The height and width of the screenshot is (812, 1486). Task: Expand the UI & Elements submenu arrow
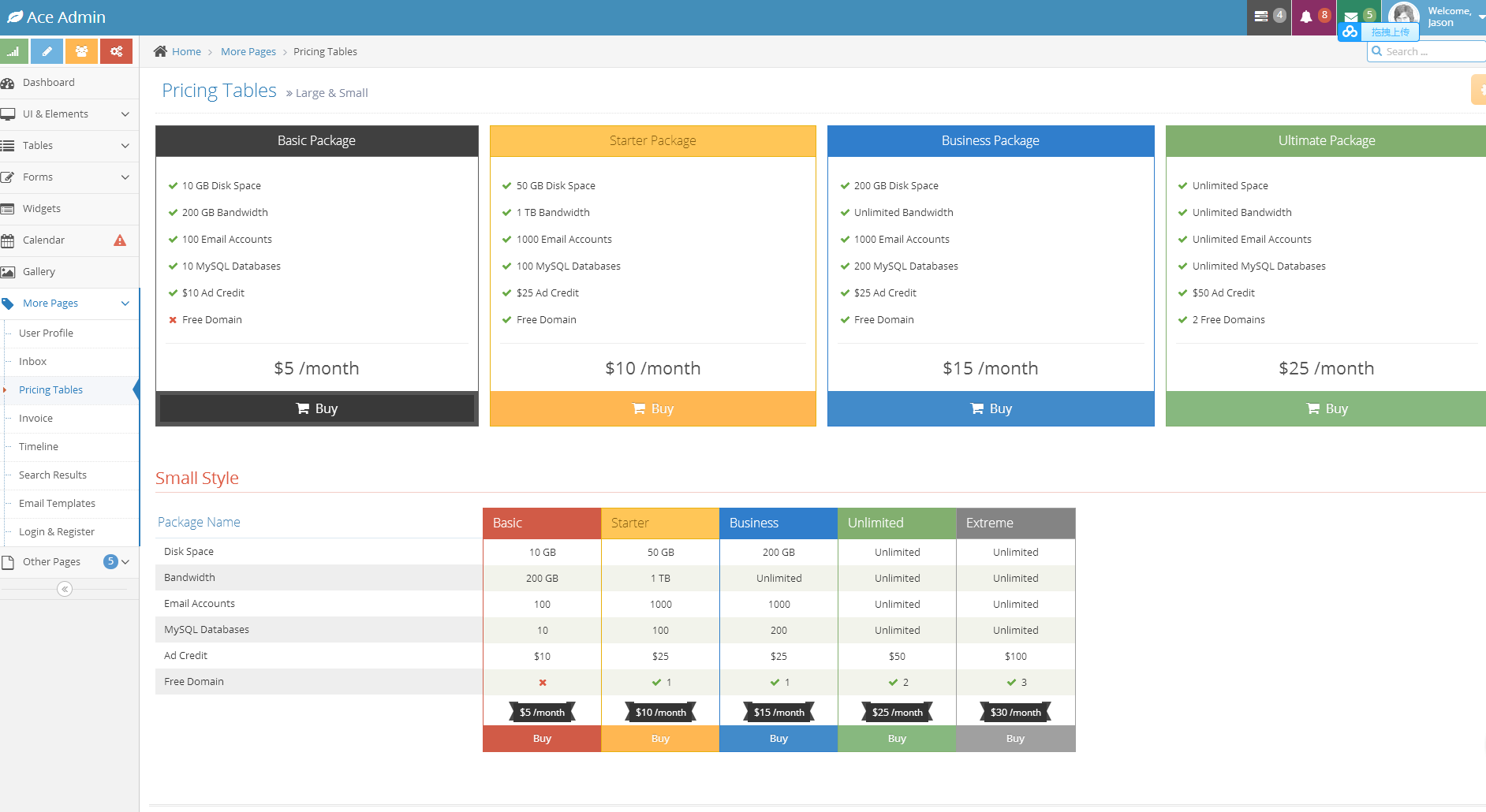pyautogui.click(x=125, y=114)
